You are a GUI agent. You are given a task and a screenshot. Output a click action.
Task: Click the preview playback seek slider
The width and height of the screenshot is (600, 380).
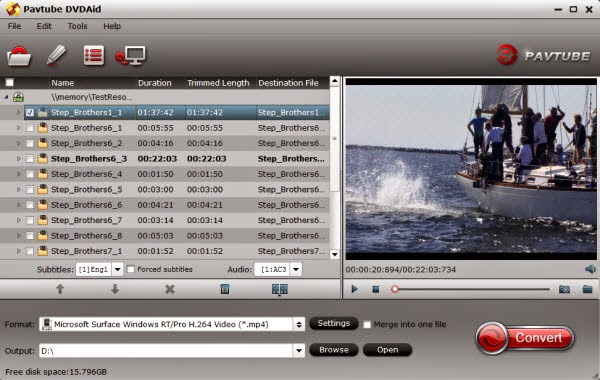point(470,289)
